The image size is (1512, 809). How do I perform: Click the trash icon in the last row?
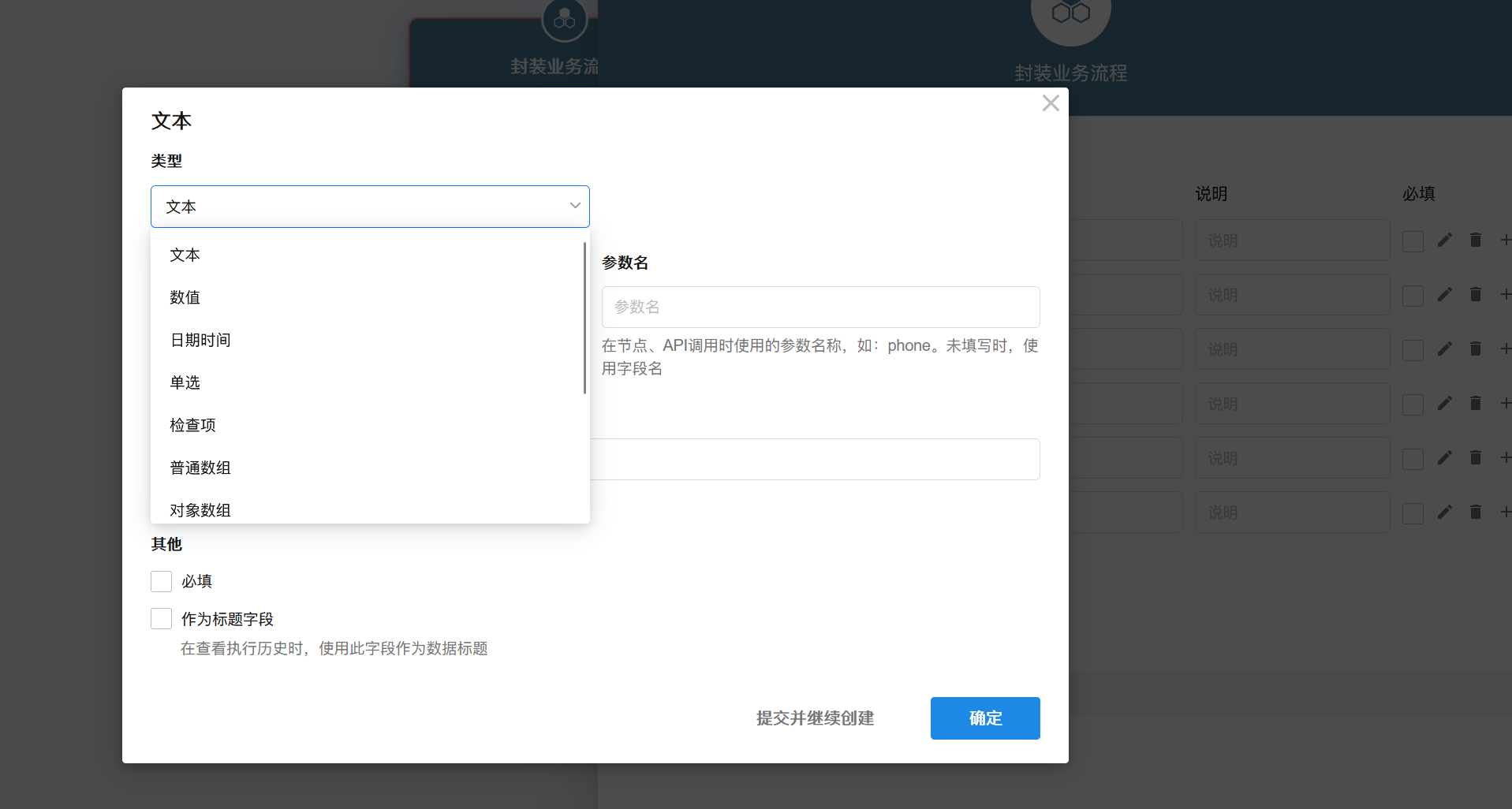pyautogui.click(x=1475, y=512)
